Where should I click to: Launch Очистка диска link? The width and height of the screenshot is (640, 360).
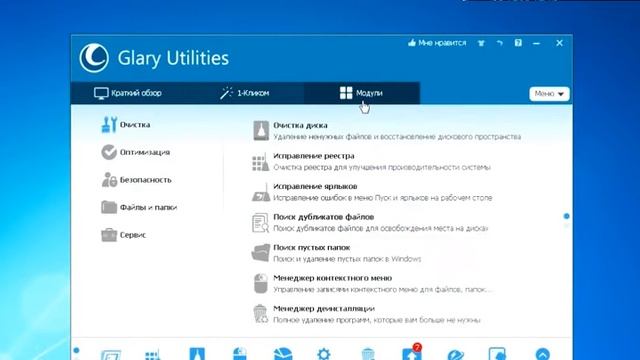pyautogui.click(x=300, y=125)
